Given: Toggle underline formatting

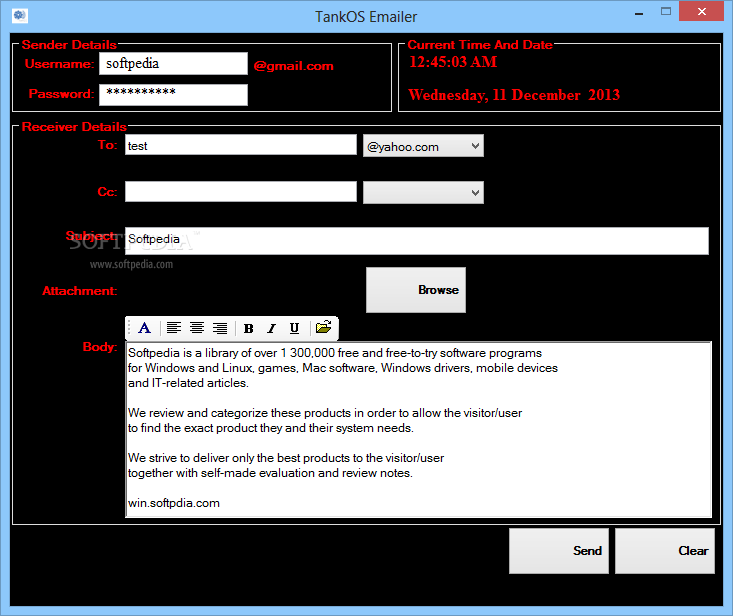Looking at the screenshot, I should (x=294, y=328).
